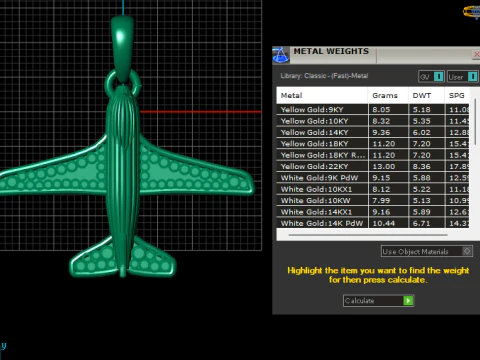Click the METAL WEIGHTS panel title
The image size is (480, 360).
331,51
